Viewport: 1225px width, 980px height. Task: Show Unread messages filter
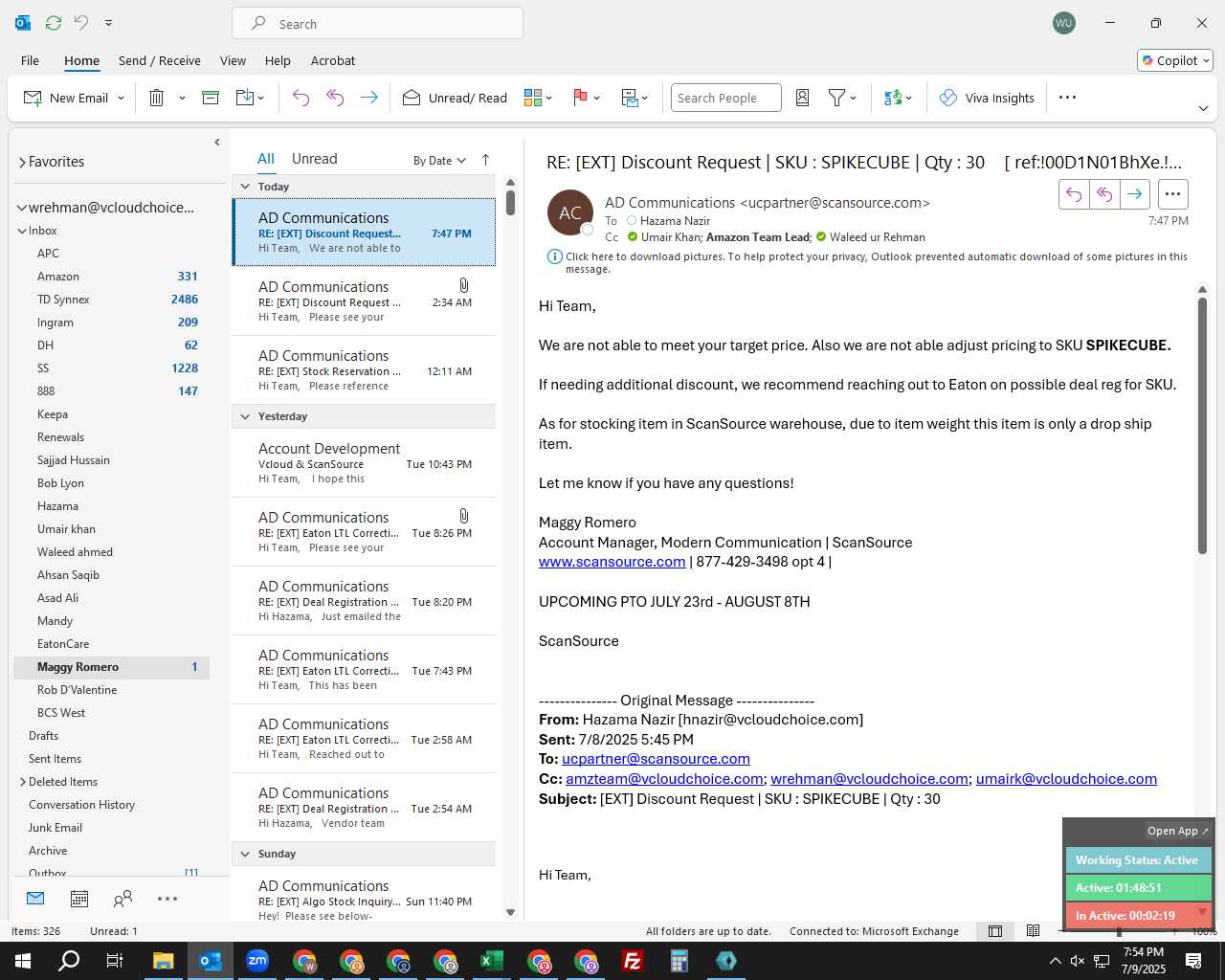pyautogui.click(x=314, y=159)
